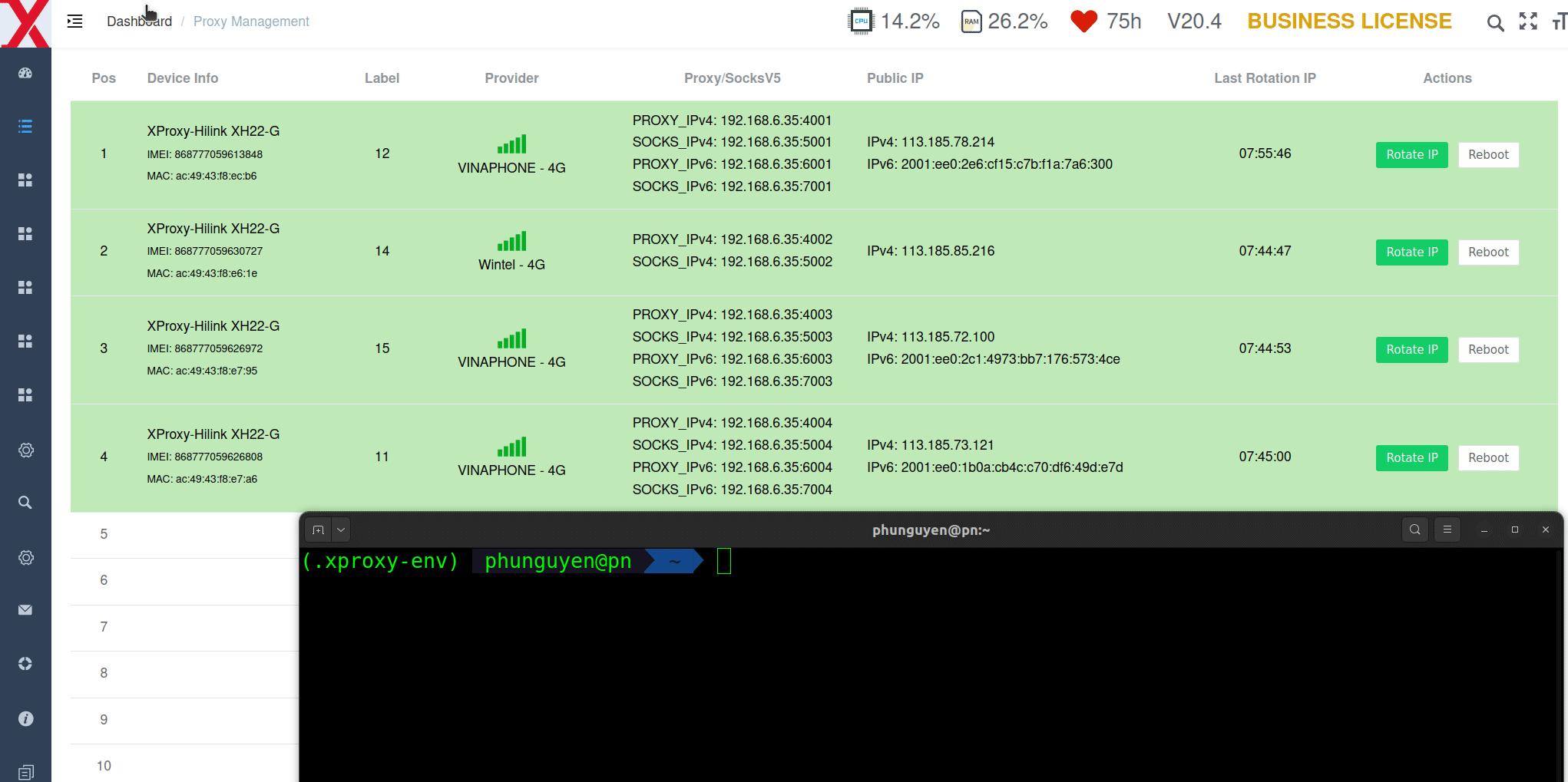
Task: Click IPv6 ending 573:4ce
Action: point(993,359)
